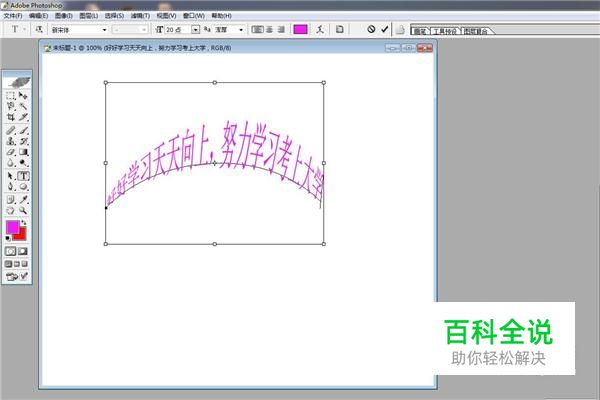Select the Horizontal Type tool
Viewport: 600px width, 400px height.
pyautogui.click(x=23, y=176)
